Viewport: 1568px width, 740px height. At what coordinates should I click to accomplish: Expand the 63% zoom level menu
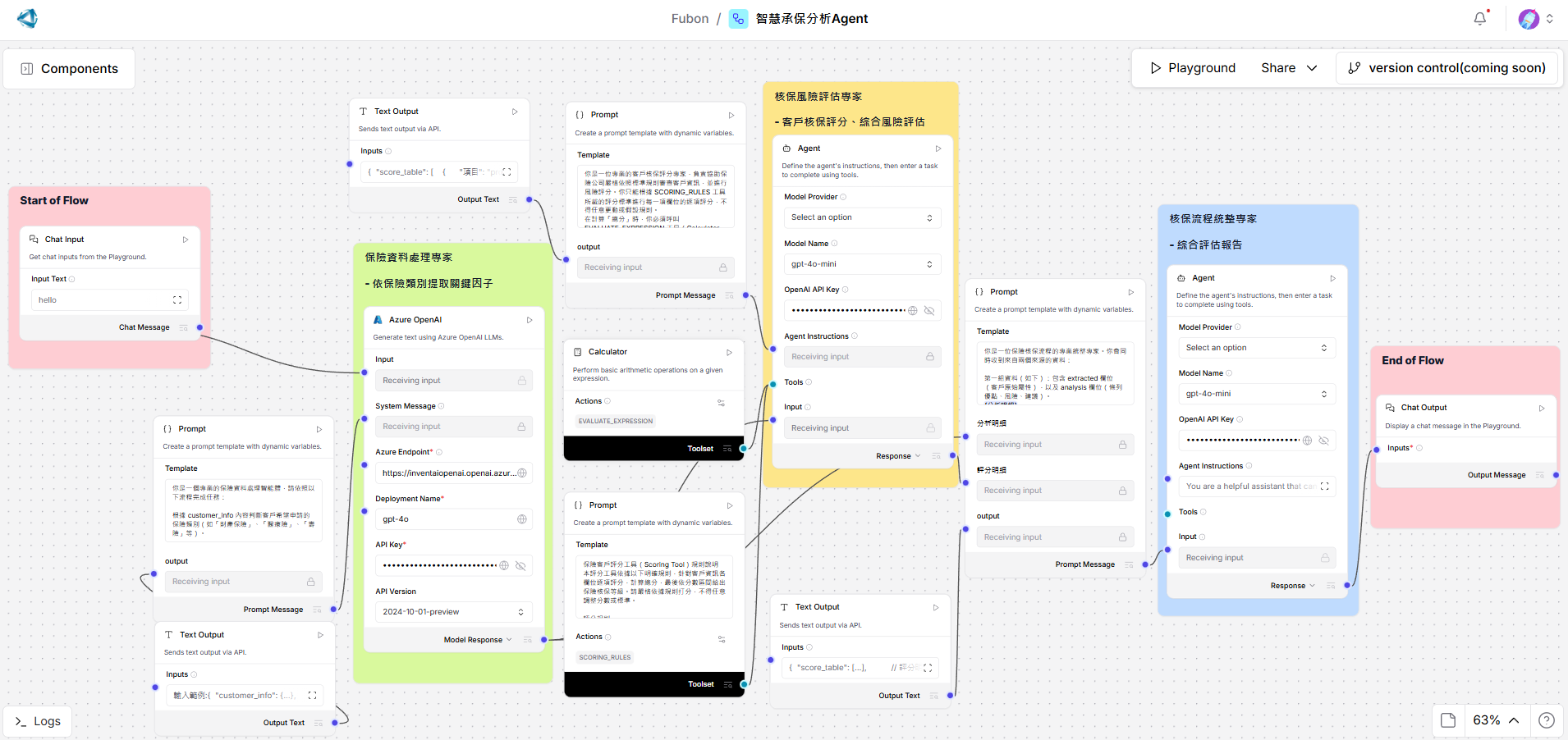(x=1496, y=720)
